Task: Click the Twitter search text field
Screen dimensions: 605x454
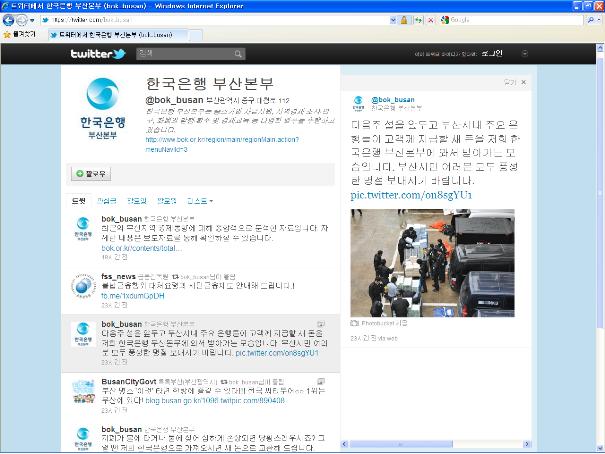Action: pos(184,54)
